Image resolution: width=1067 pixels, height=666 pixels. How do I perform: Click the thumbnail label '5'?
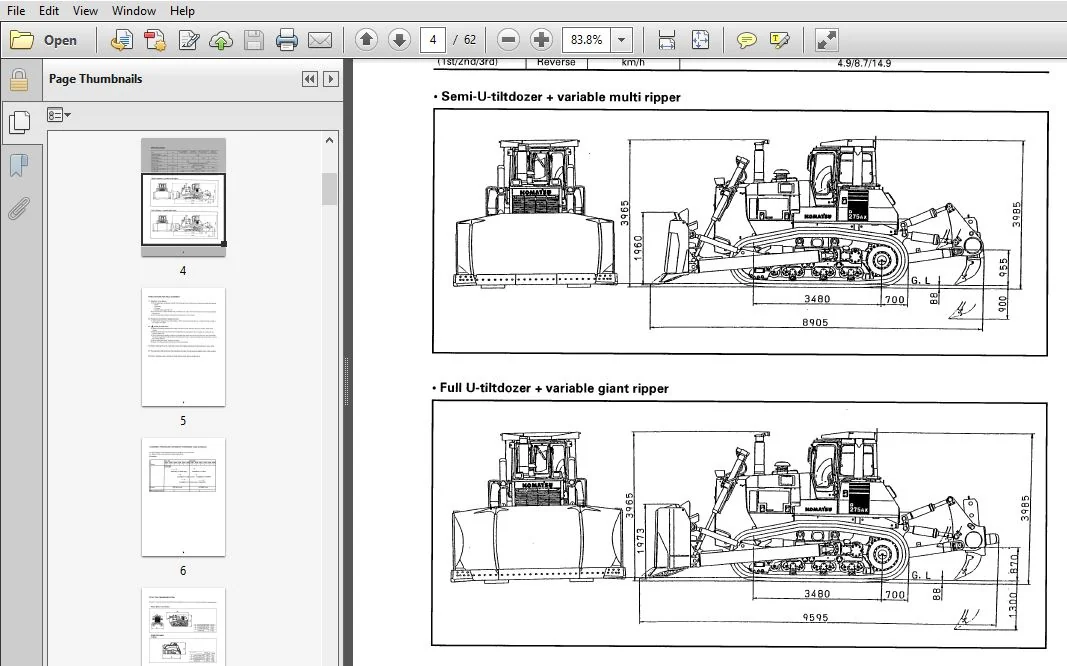point(182,420)
